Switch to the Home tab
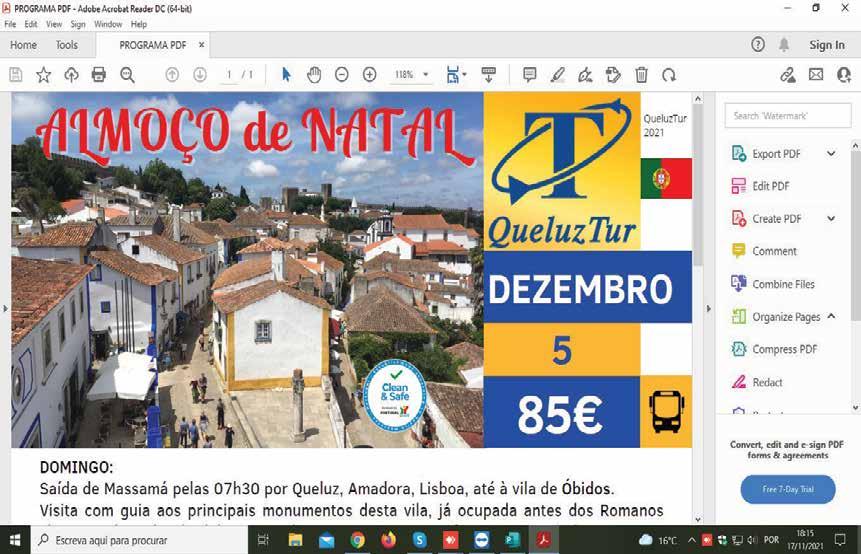 (23, 45)
